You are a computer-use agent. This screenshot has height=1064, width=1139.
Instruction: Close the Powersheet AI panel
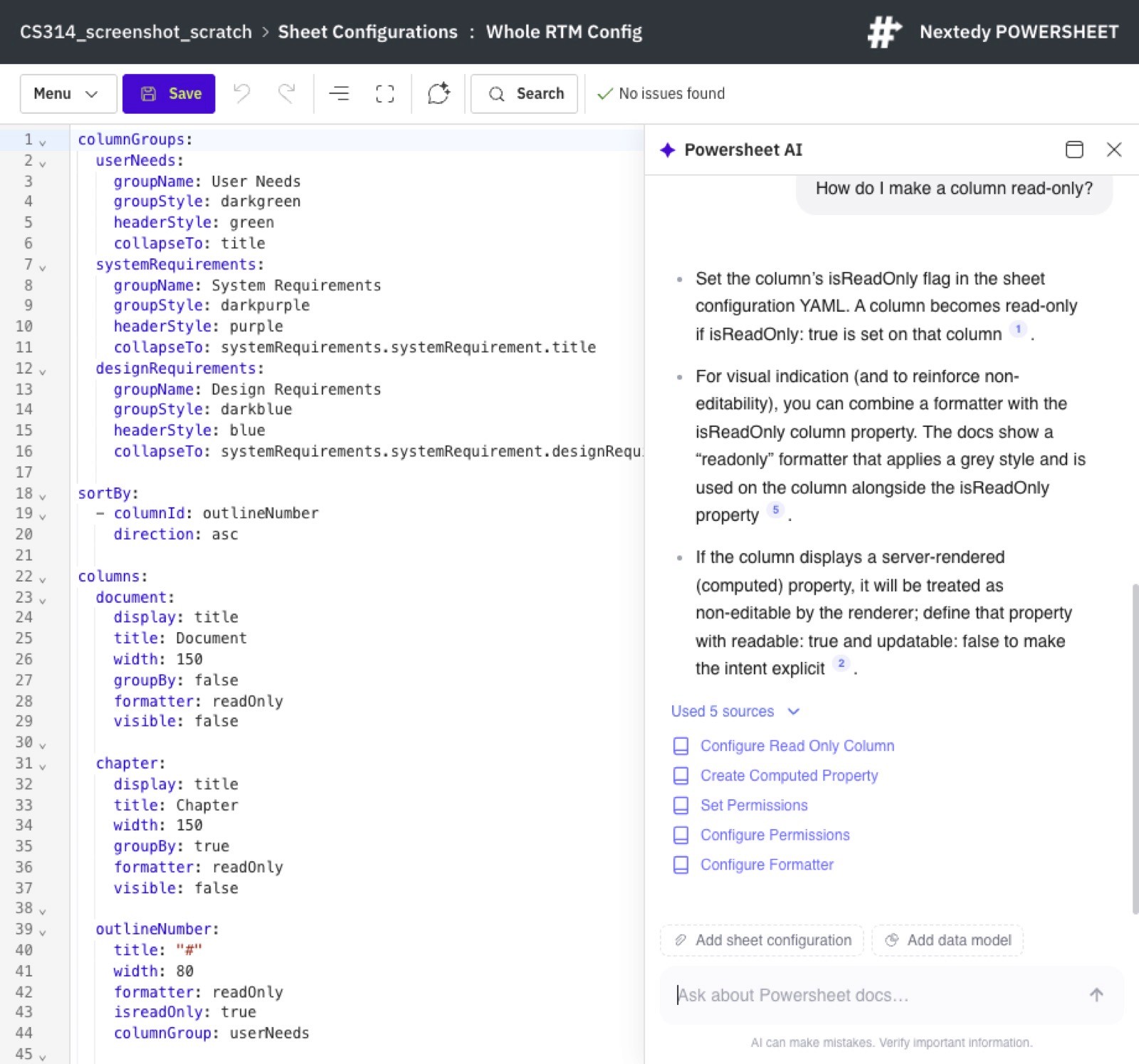coord(1114,149)
